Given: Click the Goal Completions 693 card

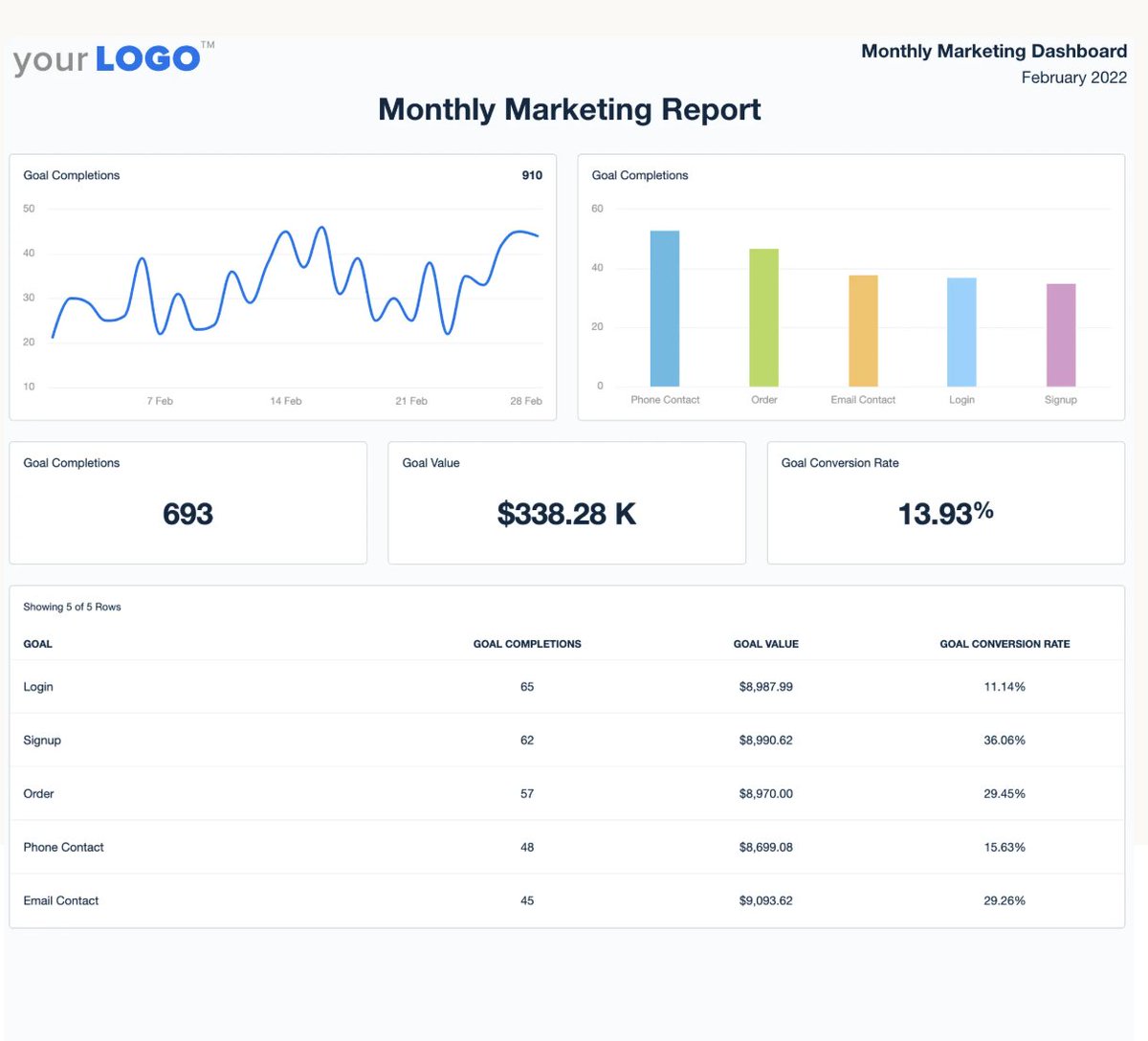Looking at the screenshot, I should click(188, 502).
